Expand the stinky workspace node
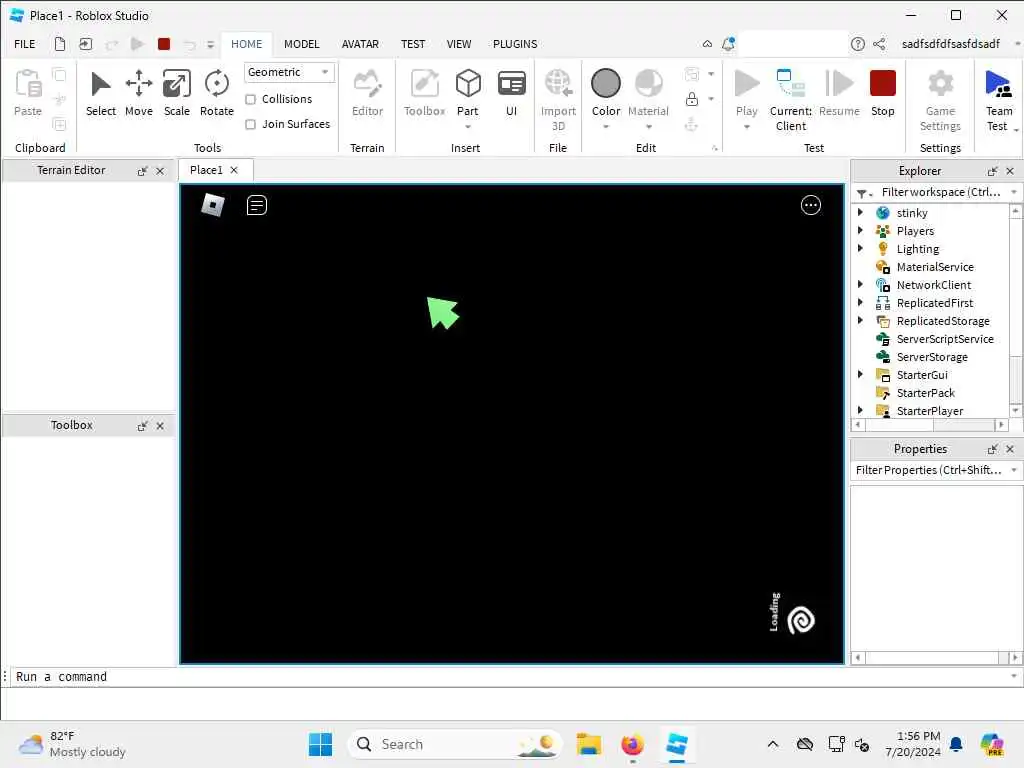Screen dimensions: 1024x768 pyautogui.click(x=861, y=212)
